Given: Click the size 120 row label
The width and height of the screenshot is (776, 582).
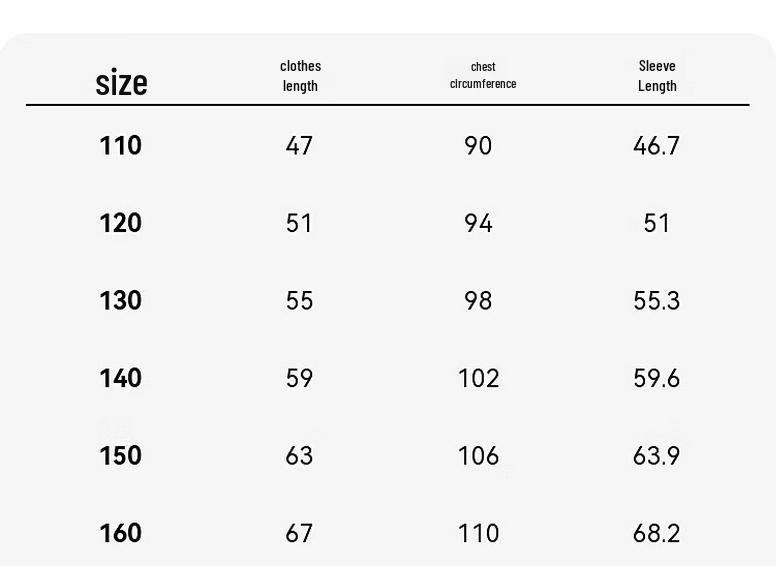Looking at the screenshot, I should point(120,223).
